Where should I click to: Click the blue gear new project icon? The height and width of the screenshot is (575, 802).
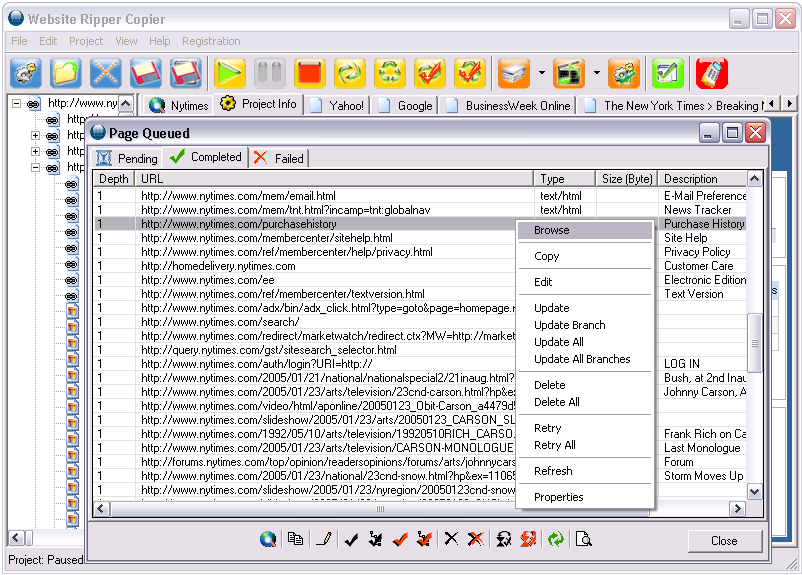click(x=26, y=73)
